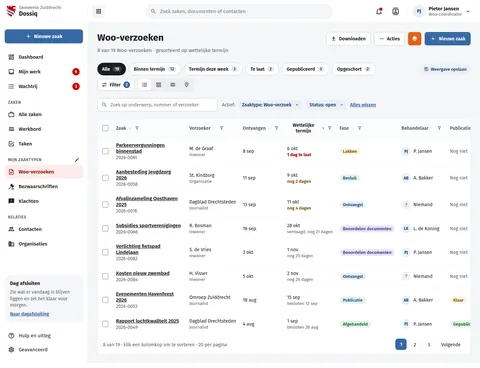Follow Naar dagafsluiting link
Screen dimensions: 480x368
pyautogui.click(x=29, y=314)
